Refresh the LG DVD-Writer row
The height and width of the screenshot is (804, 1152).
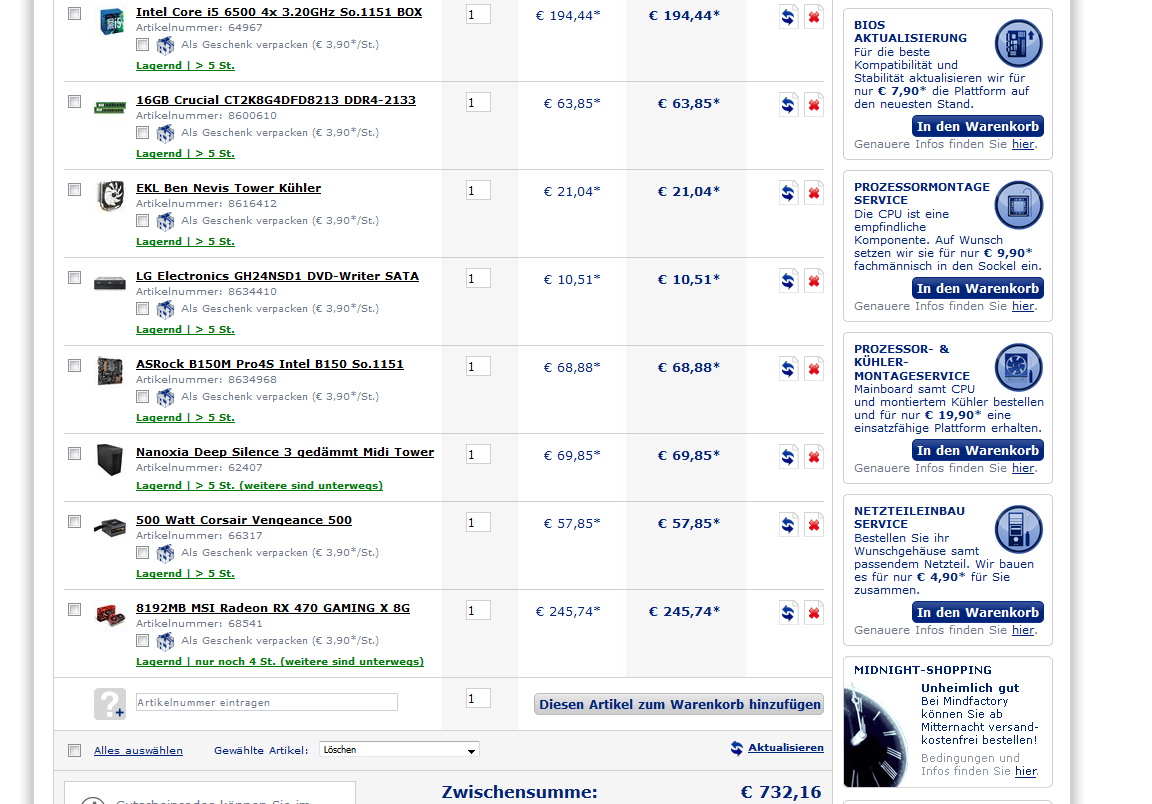coord(788,281)
